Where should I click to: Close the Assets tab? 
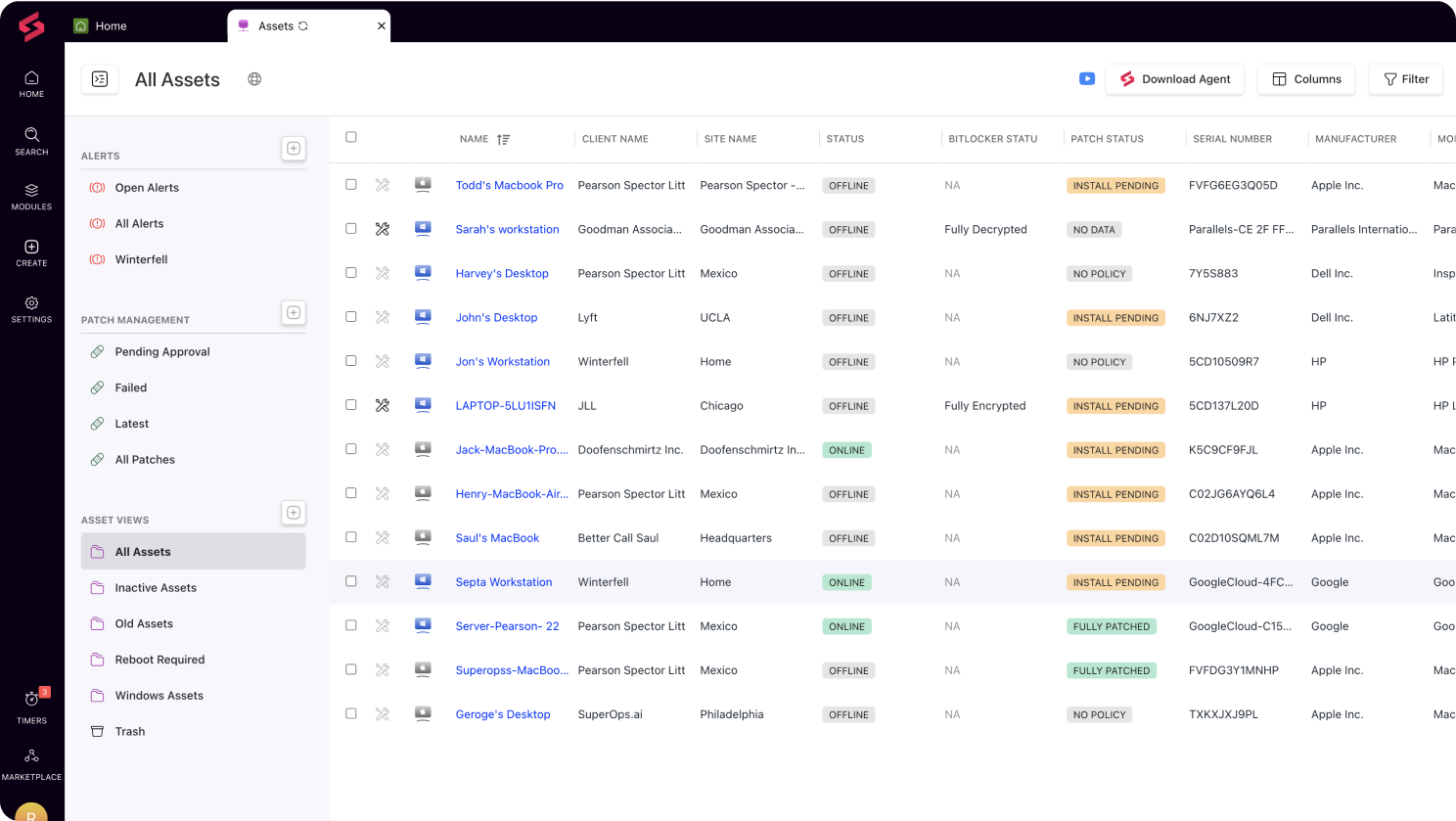(x=382, y=26)
